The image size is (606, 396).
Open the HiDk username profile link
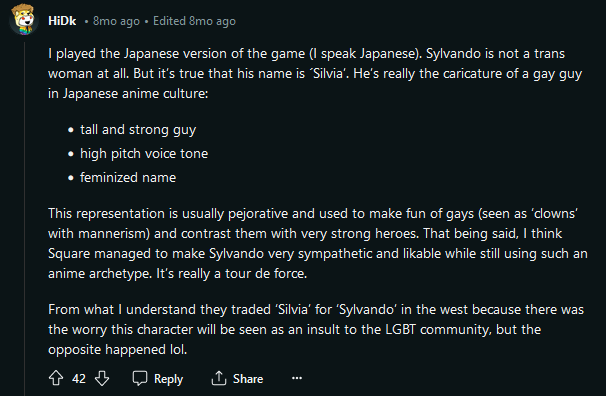click(62, 21)
